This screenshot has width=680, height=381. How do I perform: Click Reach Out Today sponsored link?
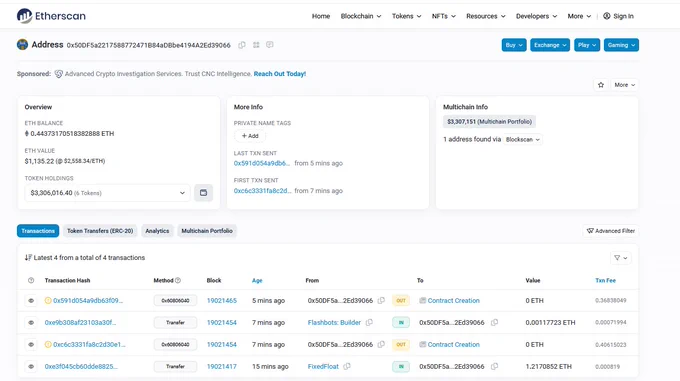pyautogui.click(x=280, y=74)
